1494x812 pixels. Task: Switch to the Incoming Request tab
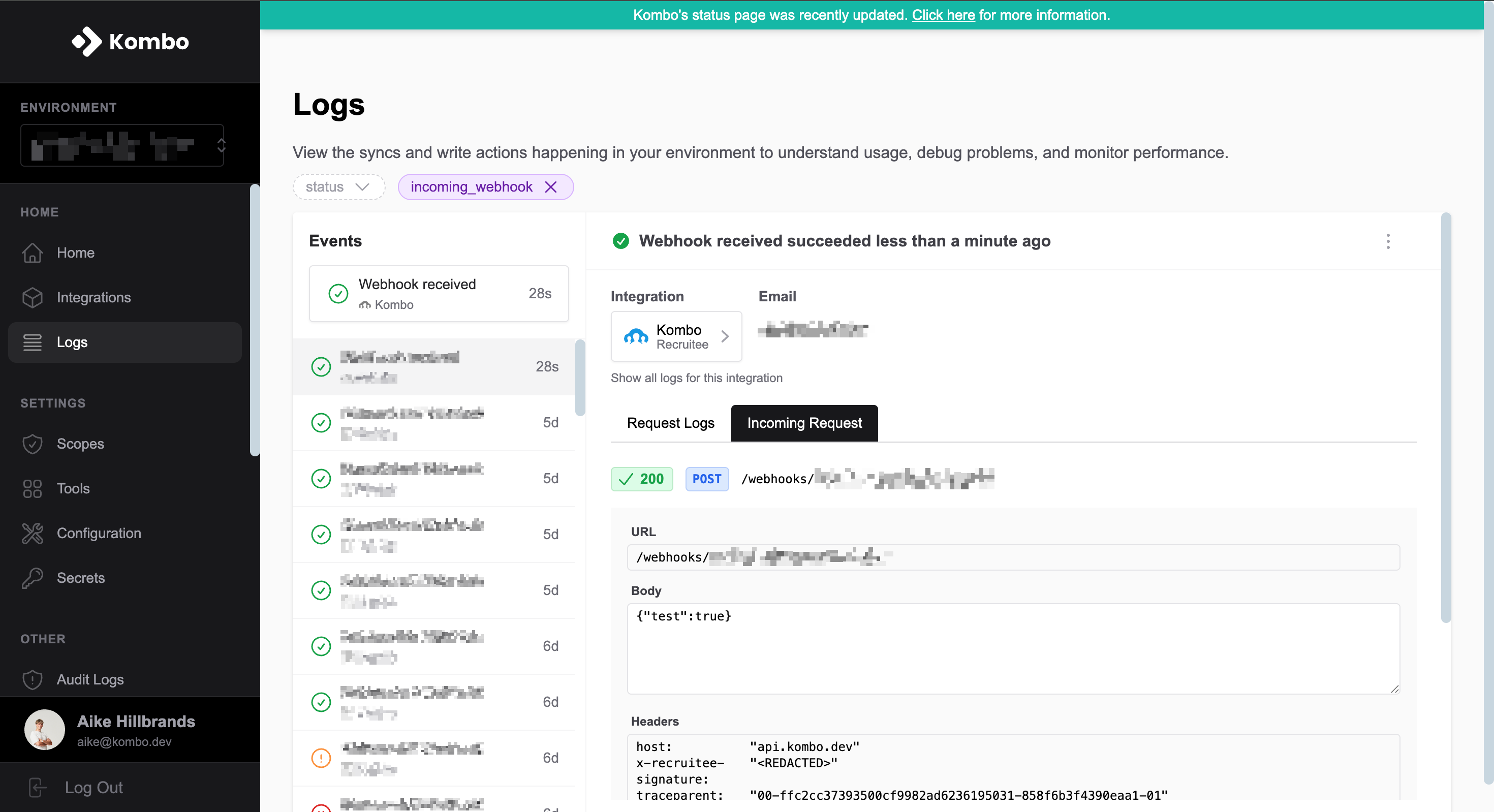(804, 423)
